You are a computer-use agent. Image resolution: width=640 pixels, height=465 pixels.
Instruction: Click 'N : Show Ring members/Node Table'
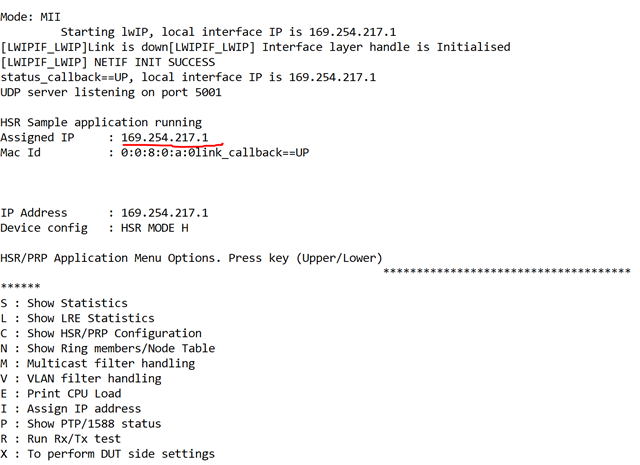108,348
